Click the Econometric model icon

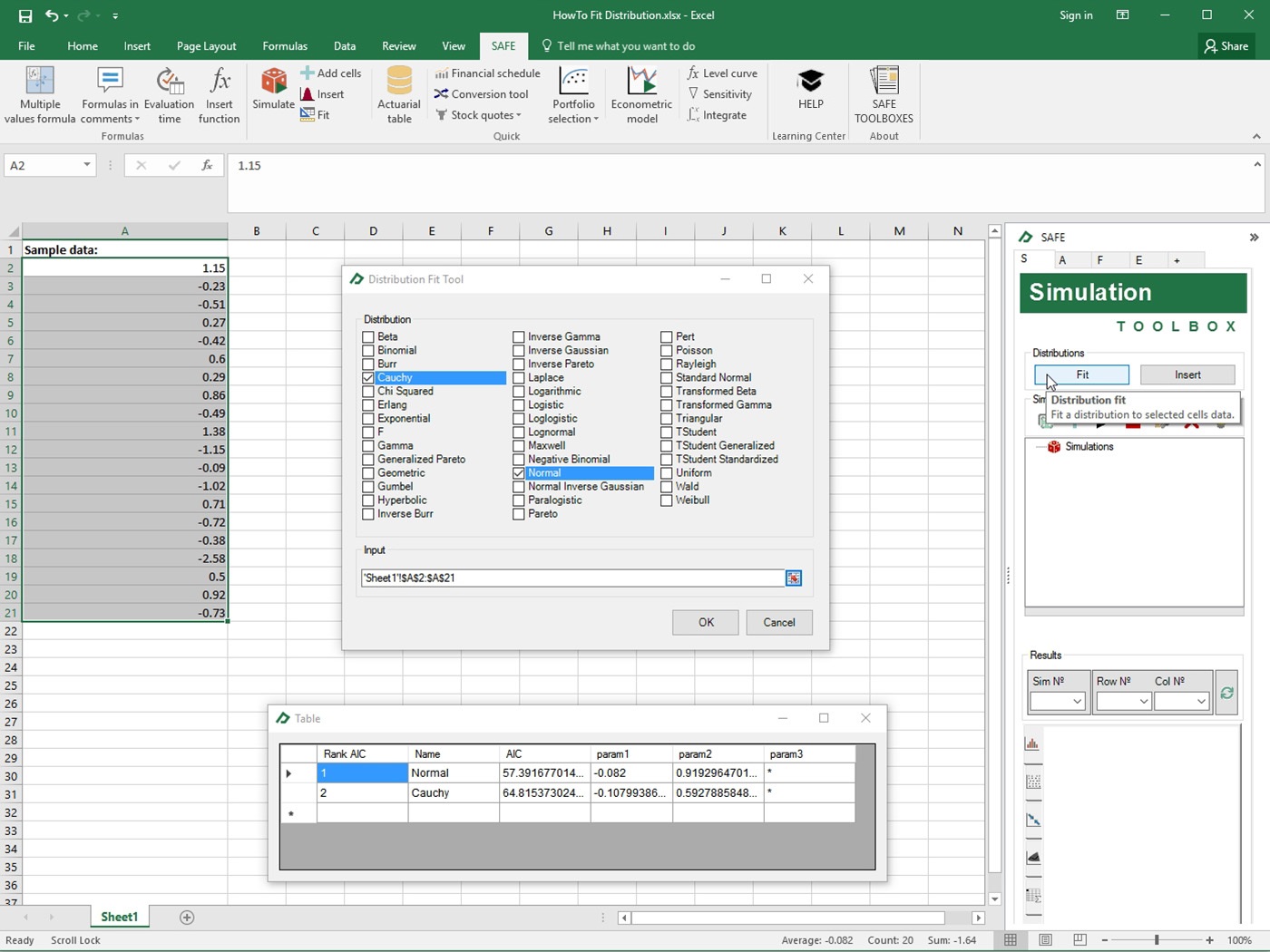click(x=641, y=82)
